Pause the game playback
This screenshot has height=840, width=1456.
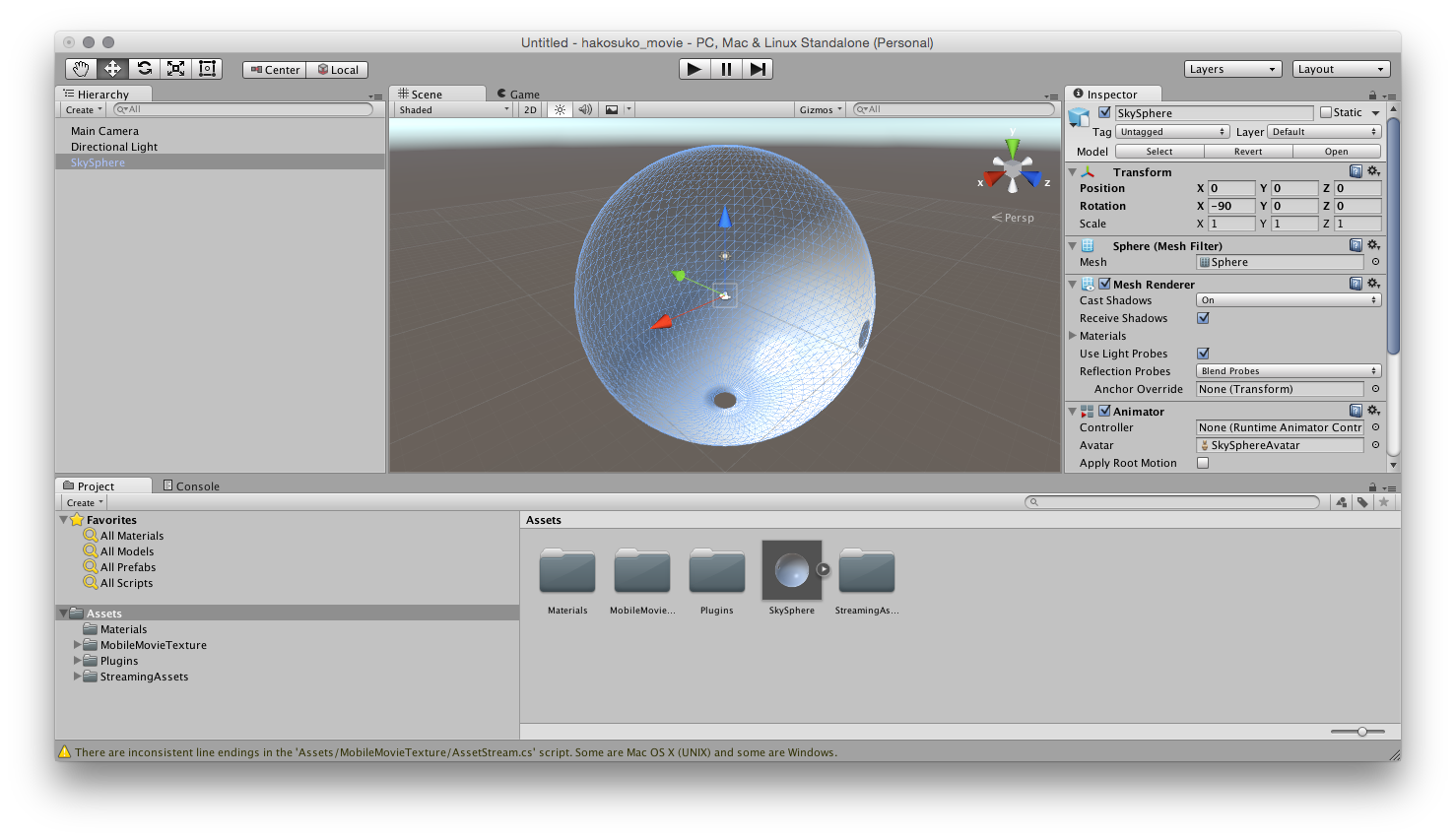[x=726, y=69]
